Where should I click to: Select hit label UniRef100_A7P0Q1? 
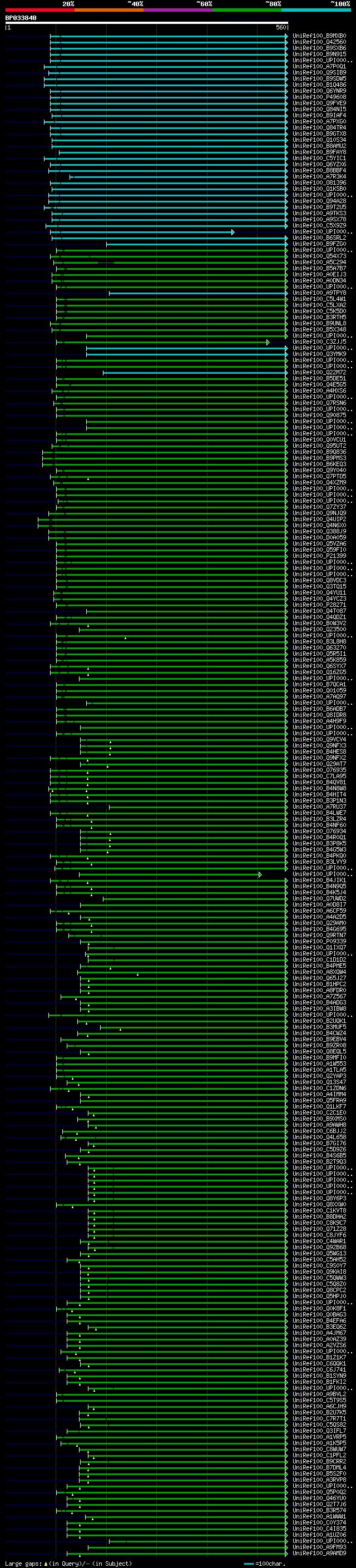click(x=319, y=66)
